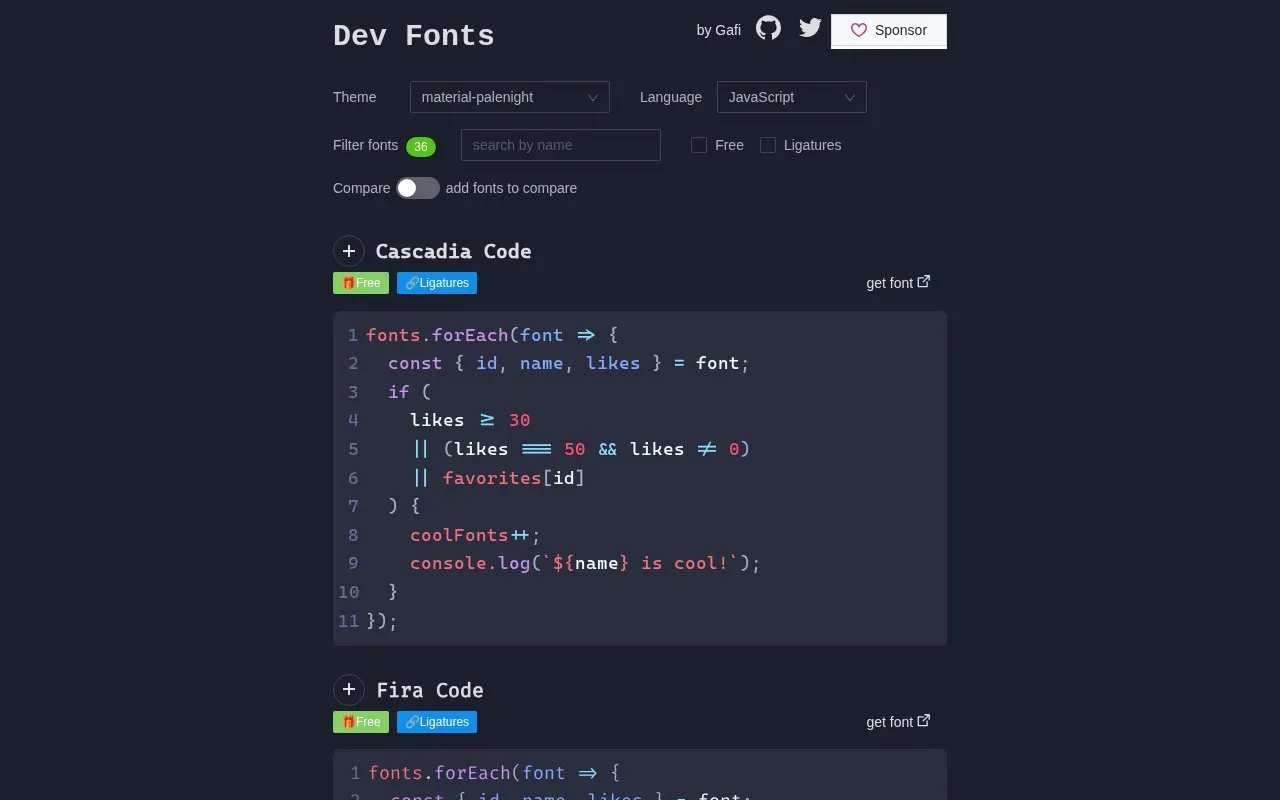Click the green 36 fonts count badge
This screenshot has height=800, width=1280.
(421, 147)
